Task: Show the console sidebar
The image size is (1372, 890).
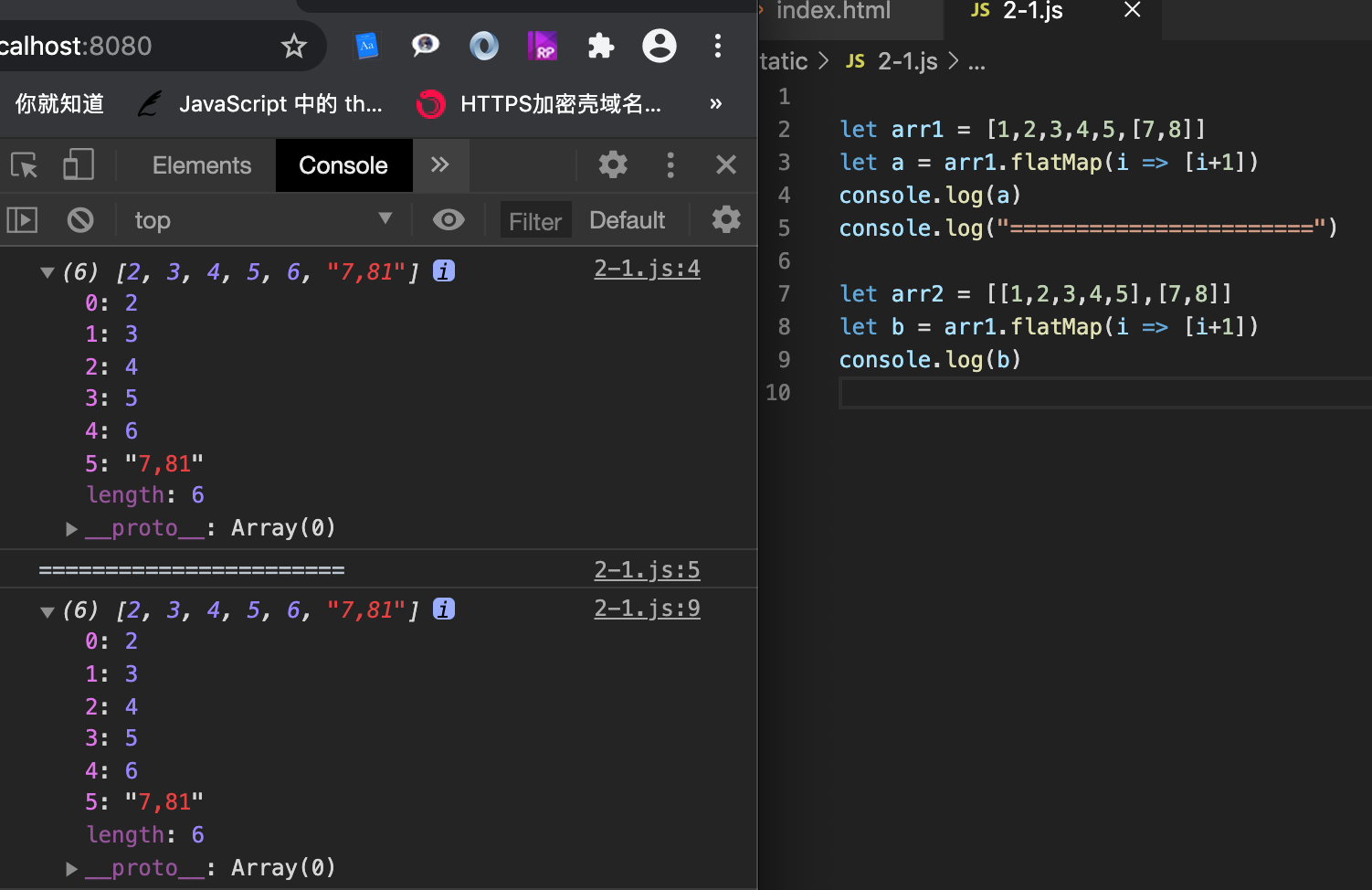Action: pos(22,220)
